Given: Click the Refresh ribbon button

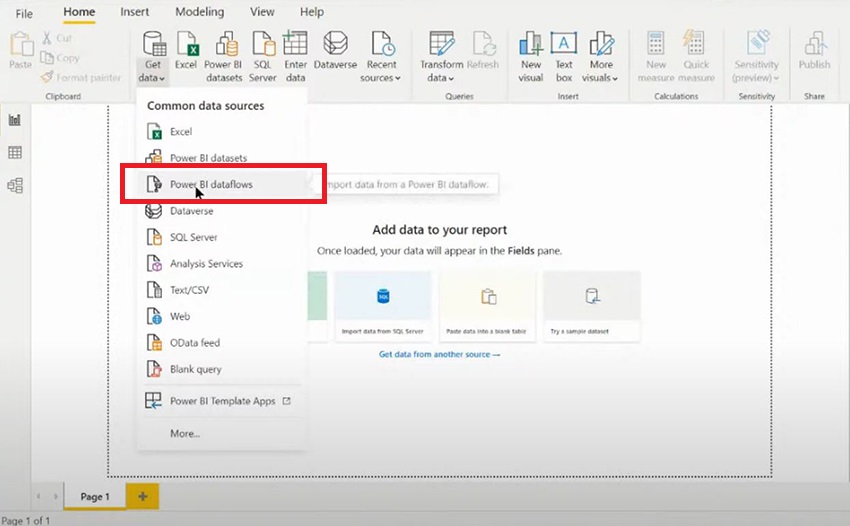Looking at the screenshot, I should [x=482, y=50].
